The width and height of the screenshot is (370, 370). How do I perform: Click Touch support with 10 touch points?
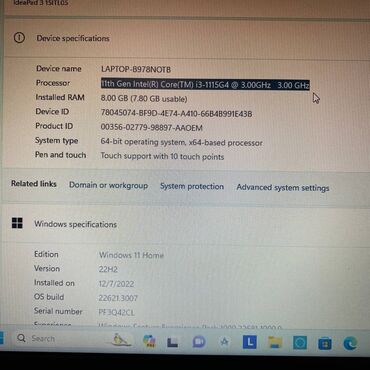click(162, 156)
